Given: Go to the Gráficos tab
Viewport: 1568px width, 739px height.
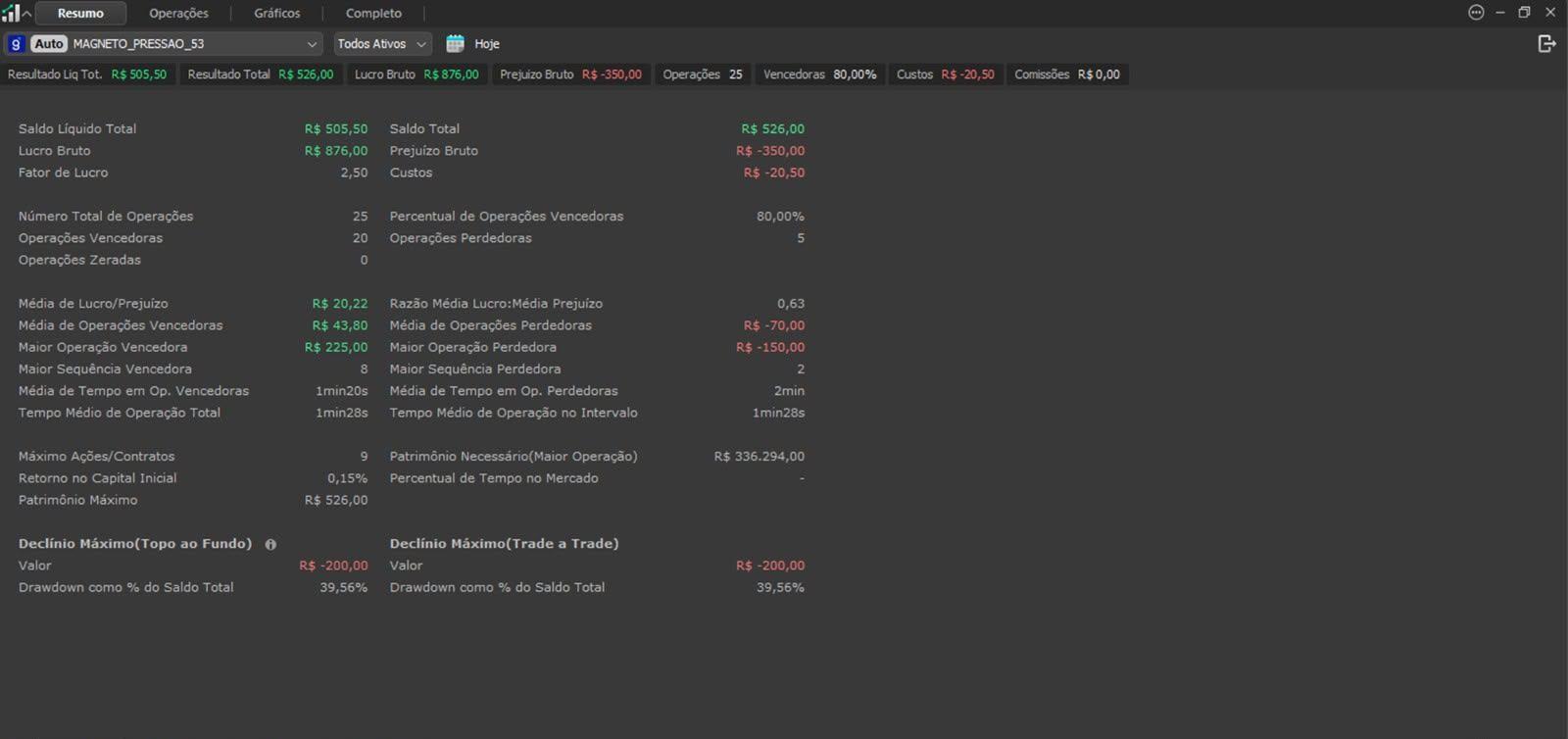Looking at the screenshot, I should [277, 13].
